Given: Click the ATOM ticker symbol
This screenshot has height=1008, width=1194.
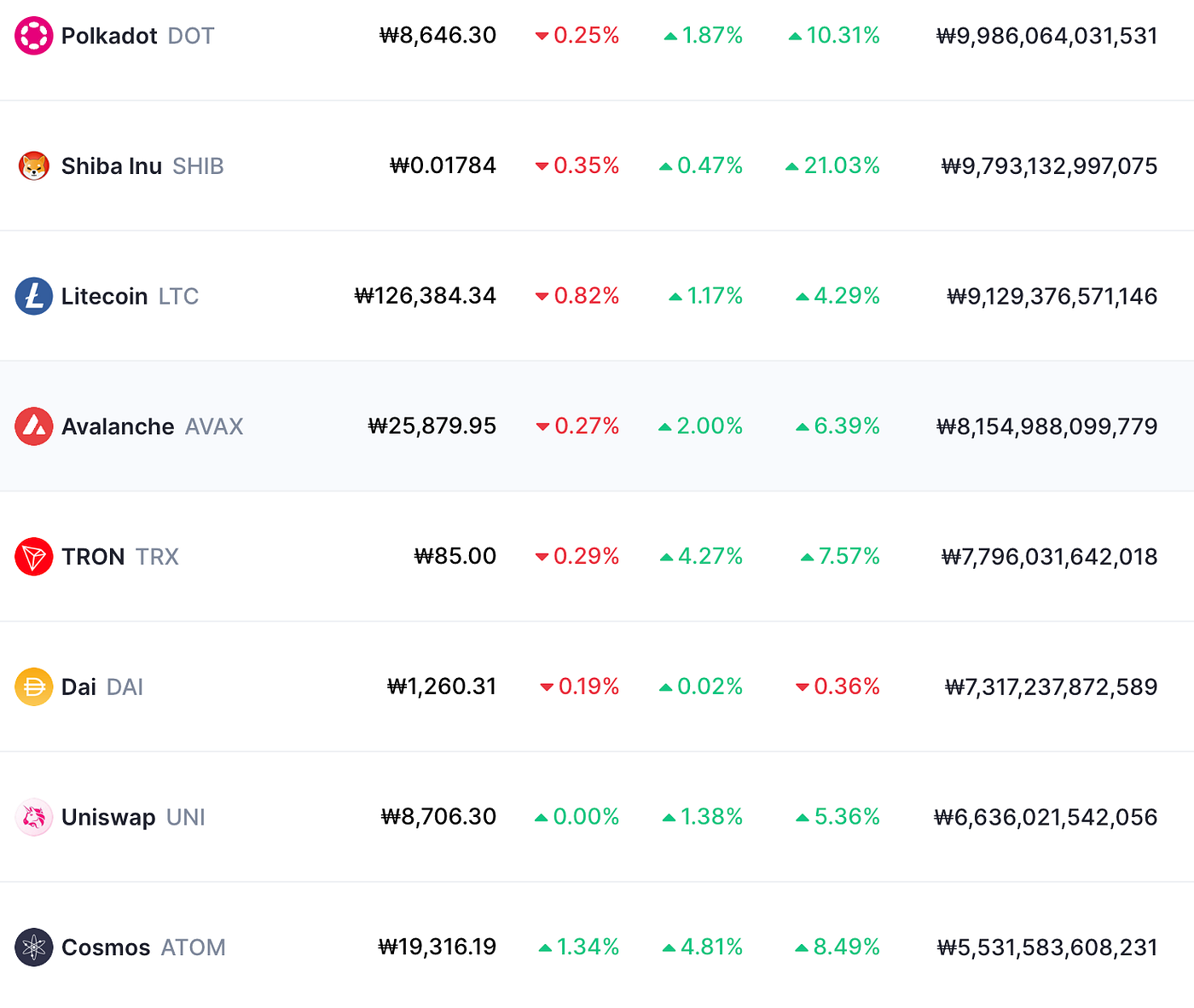Looking at the screenshot, I should 194,947.
